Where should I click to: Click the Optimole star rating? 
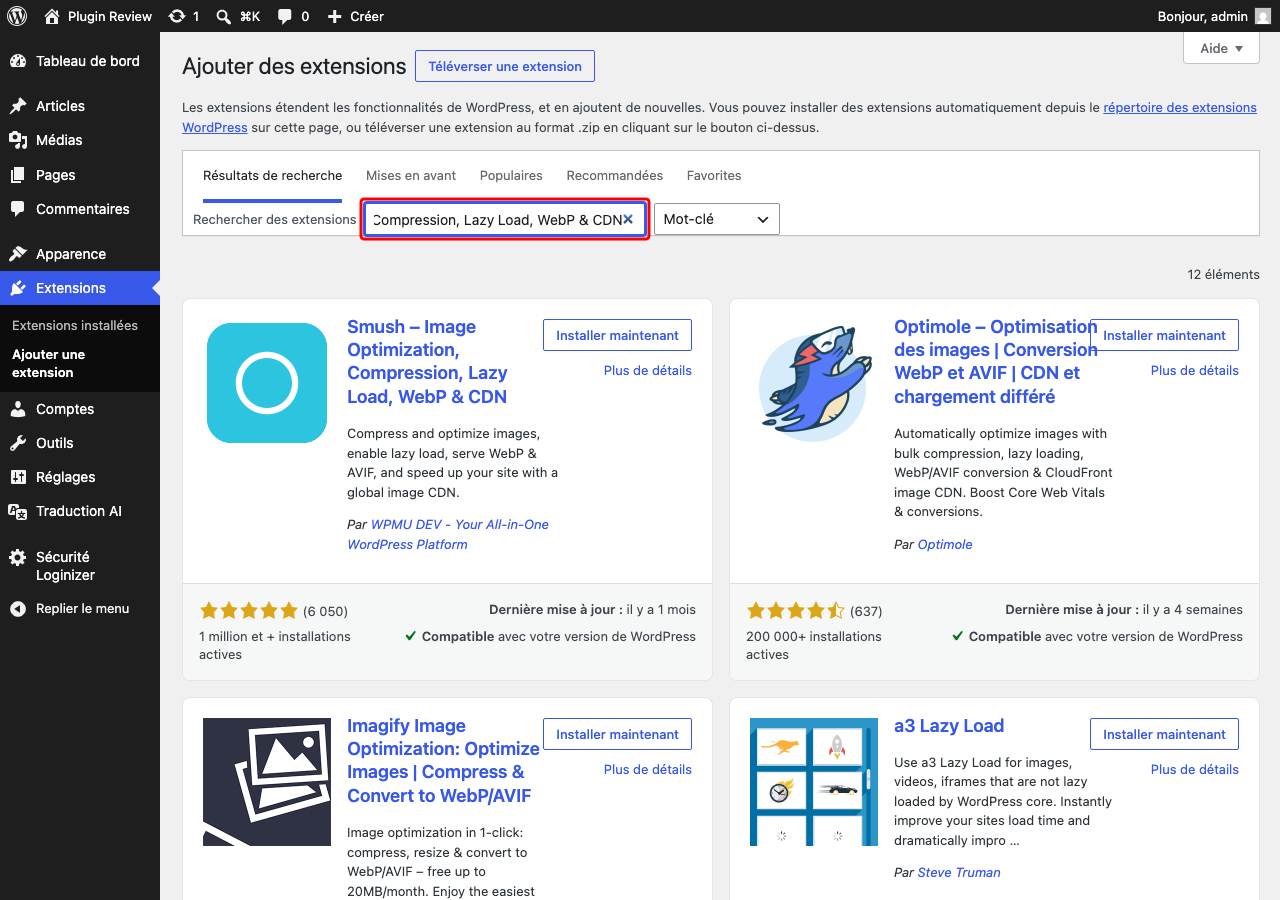click(796, 610)
